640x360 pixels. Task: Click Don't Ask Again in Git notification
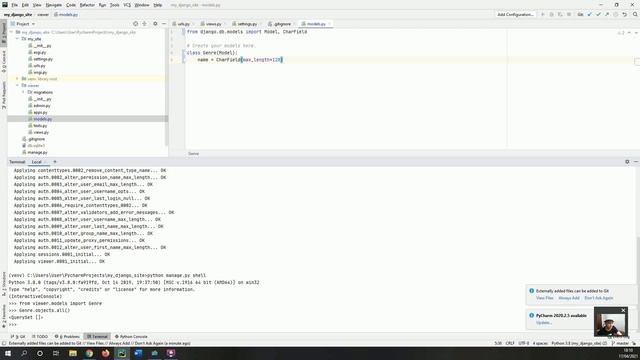598,298
